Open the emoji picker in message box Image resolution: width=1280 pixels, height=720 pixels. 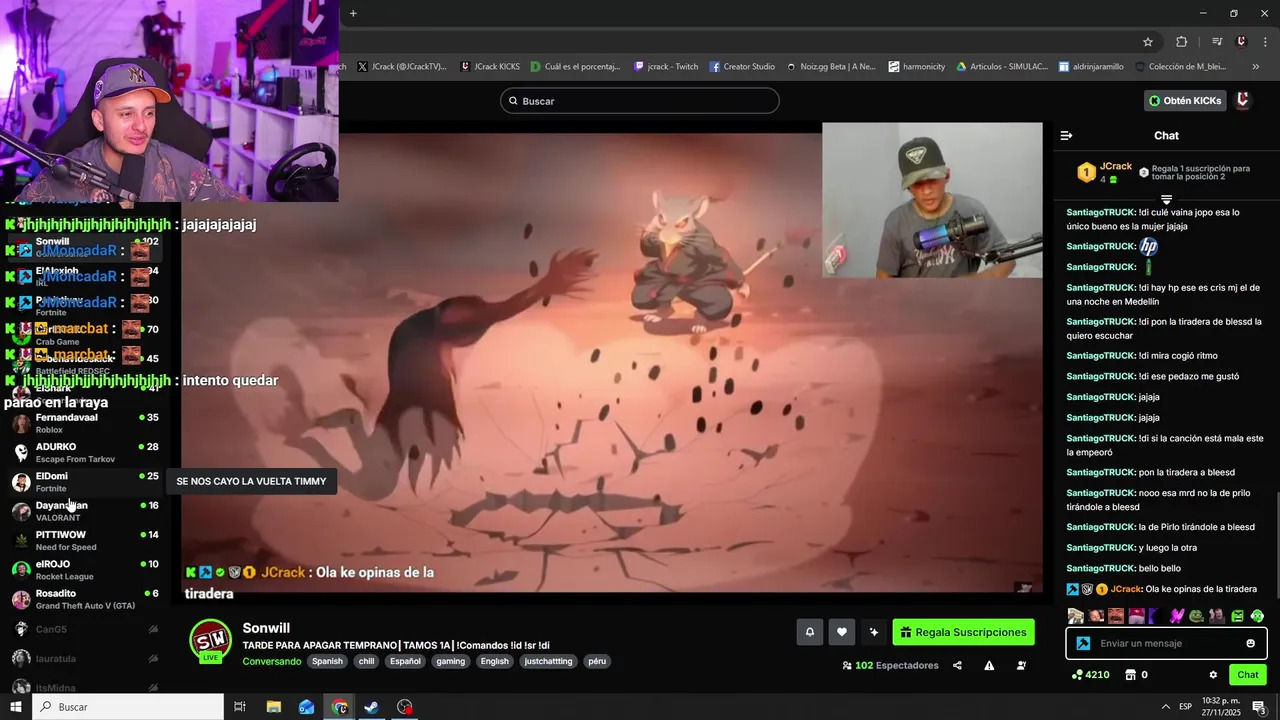point(1250,643)
